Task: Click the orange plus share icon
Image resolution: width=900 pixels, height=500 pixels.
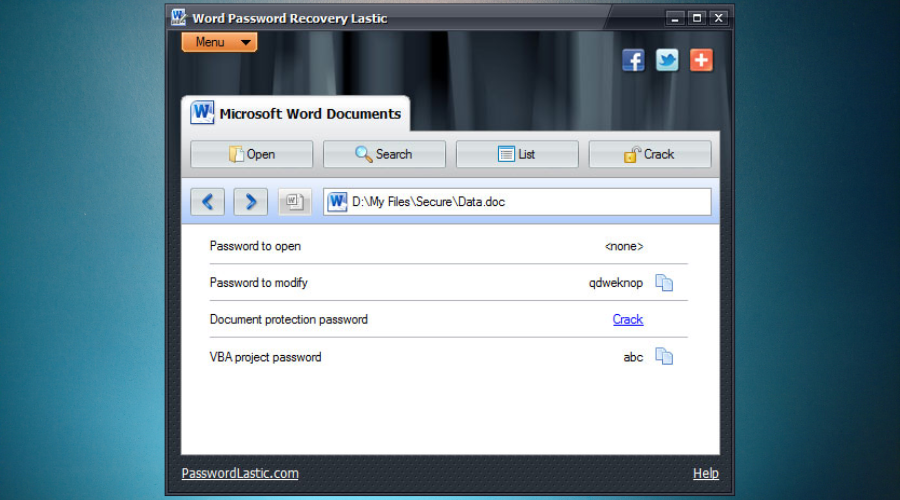Action: pyautogui.click(x=701, y=60)
